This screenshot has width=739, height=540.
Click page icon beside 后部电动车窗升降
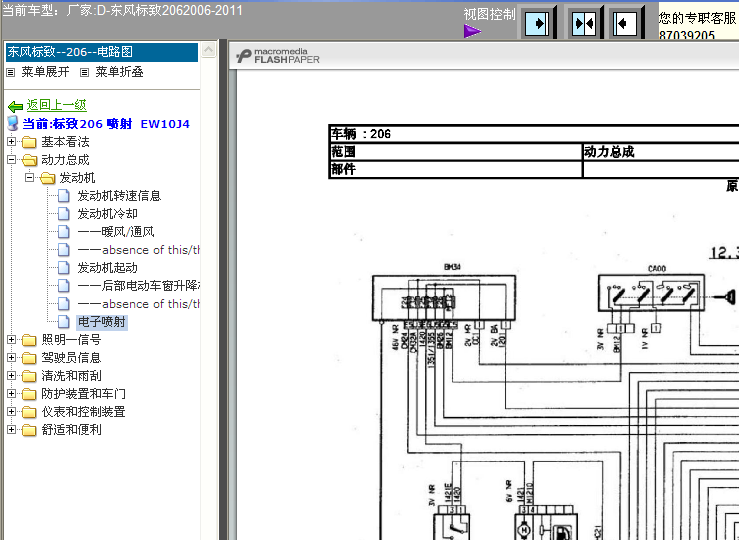coord(64,286)
